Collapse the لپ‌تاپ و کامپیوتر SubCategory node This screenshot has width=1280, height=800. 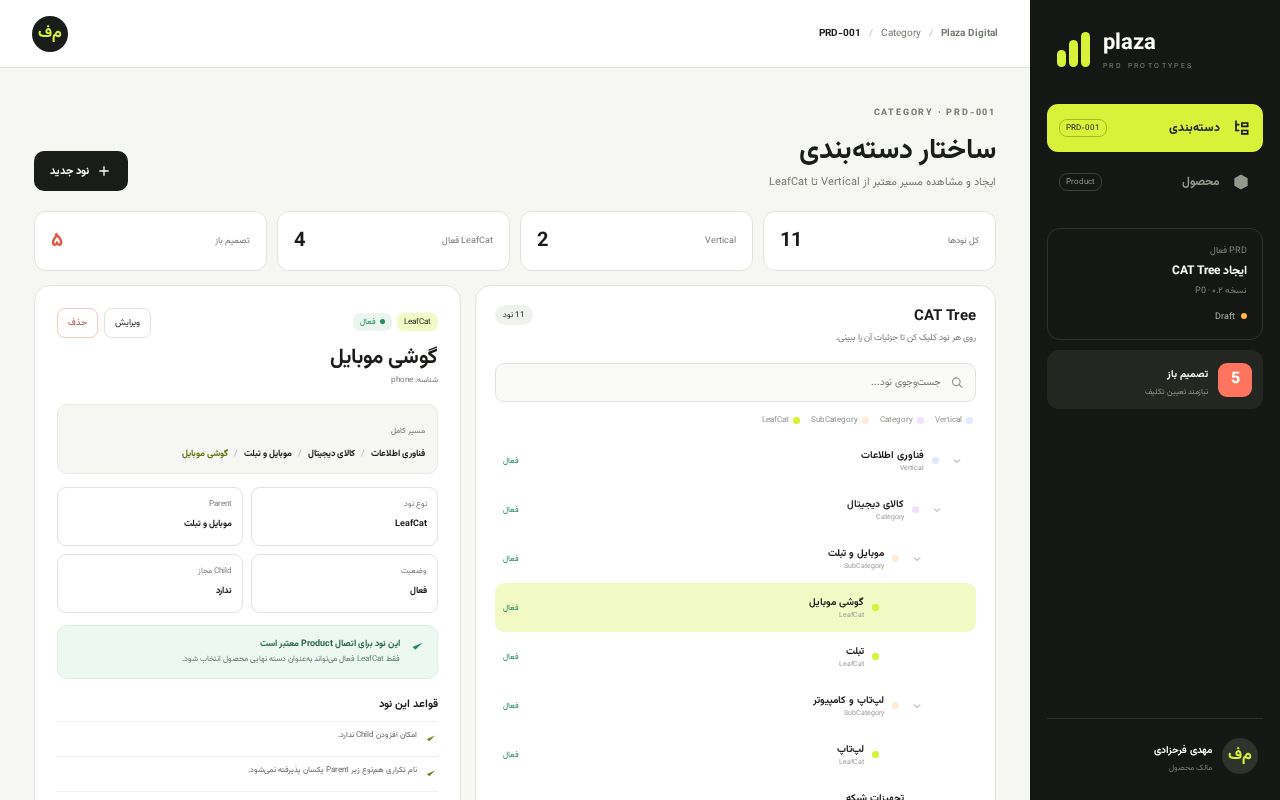[917, 706]
